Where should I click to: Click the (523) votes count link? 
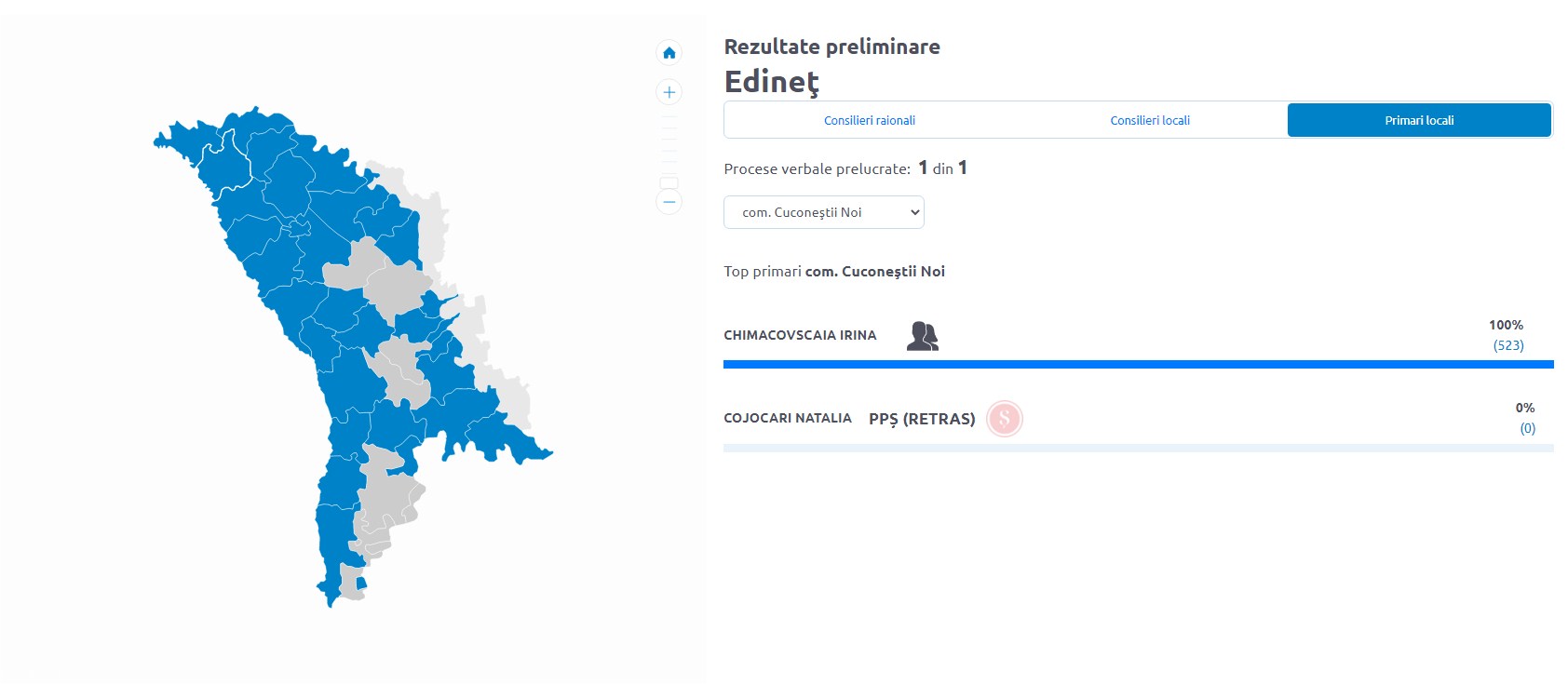coord(1508,345)
